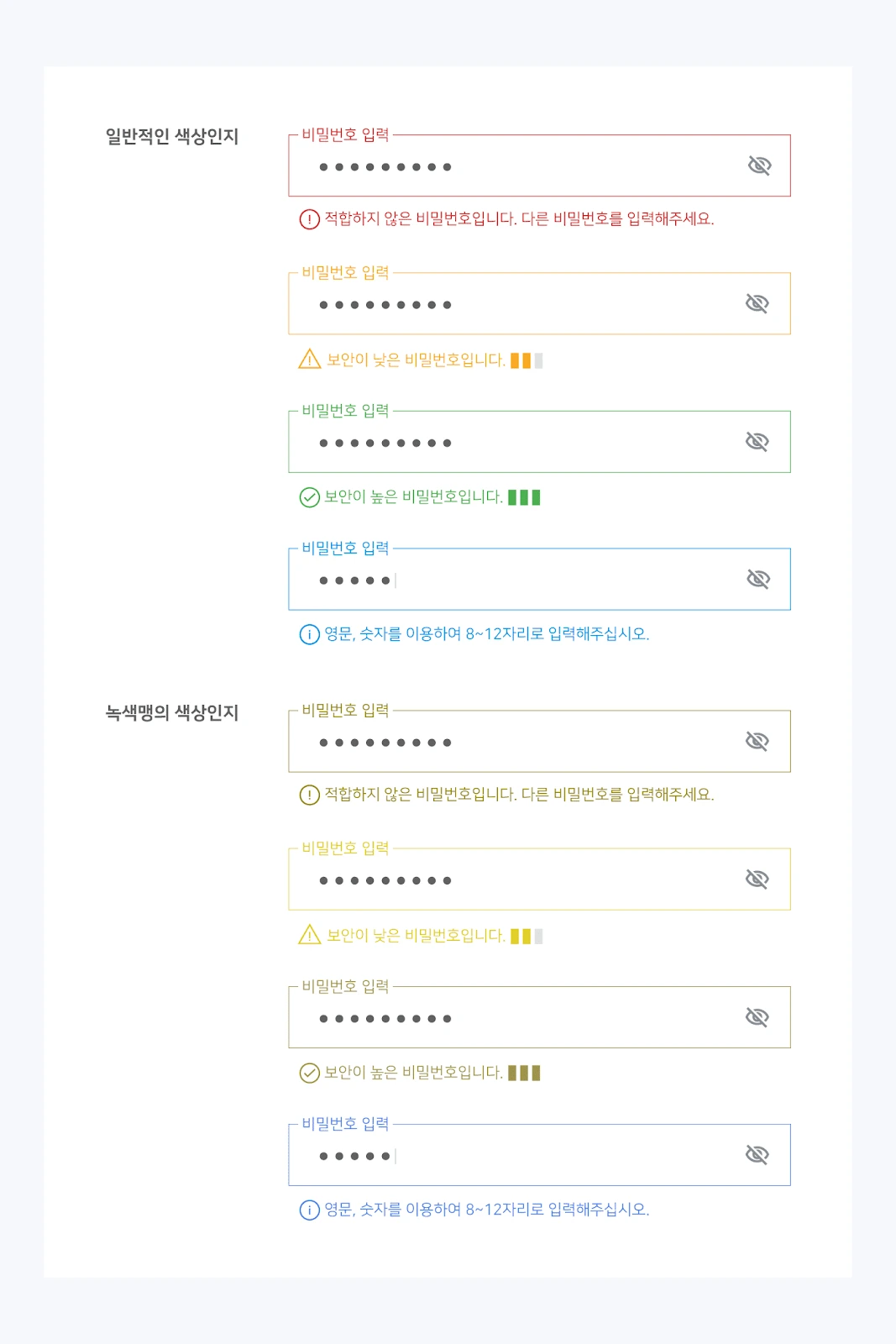Toggle eye icon in yellow colorblind warning field

tap(757, 879)
